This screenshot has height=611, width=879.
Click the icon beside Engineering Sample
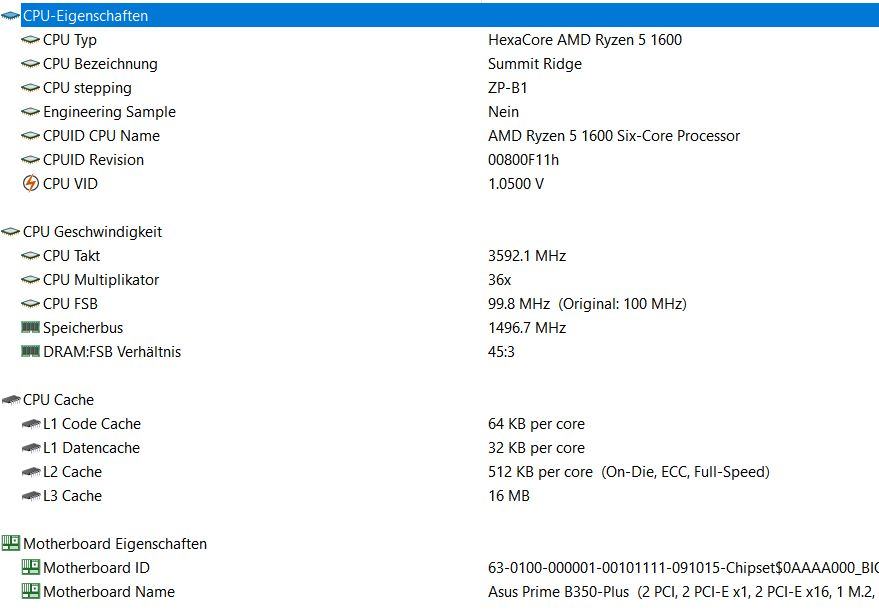click(x=30, y=112)
